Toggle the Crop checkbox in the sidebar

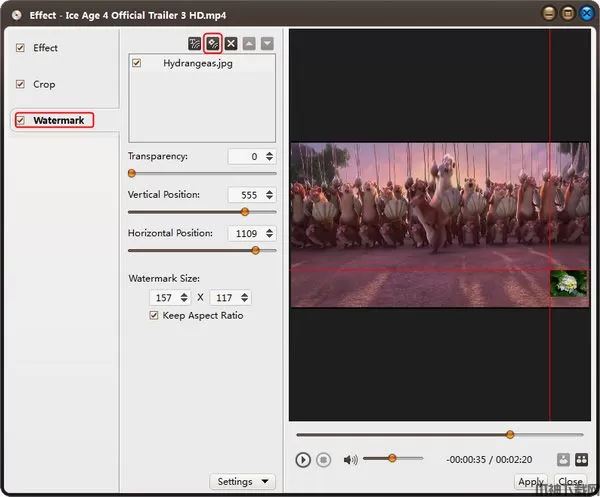pos(19,85)
